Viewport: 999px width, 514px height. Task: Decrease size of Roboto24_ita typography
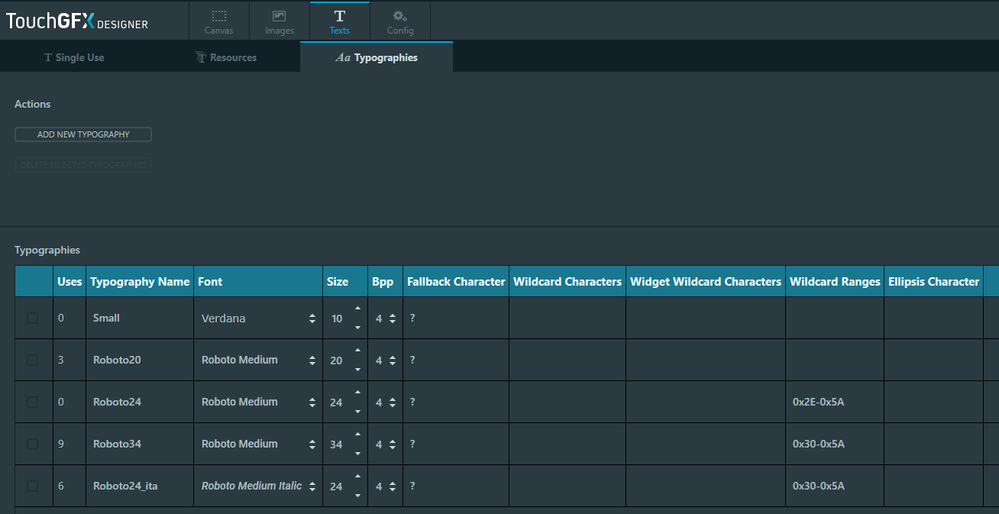click(357, 496)
